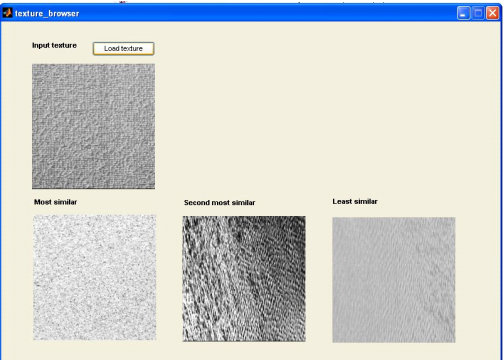Open the Most similar texture result
This screenshot has height=360, width=504.
pos(95,277)
